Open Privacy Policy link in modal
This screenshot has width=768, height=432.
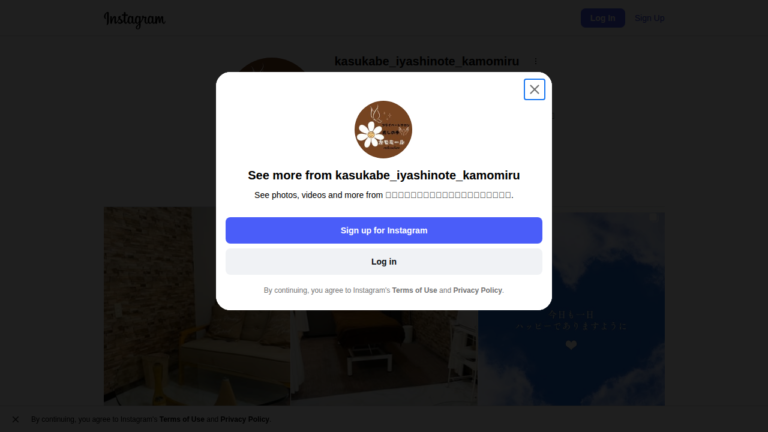point(478,290)
